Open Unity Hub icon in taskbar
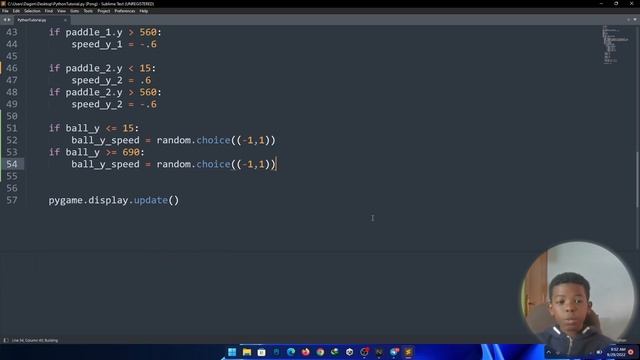The height and width of the screenshot is (360, 640). [x=350, y=352]
